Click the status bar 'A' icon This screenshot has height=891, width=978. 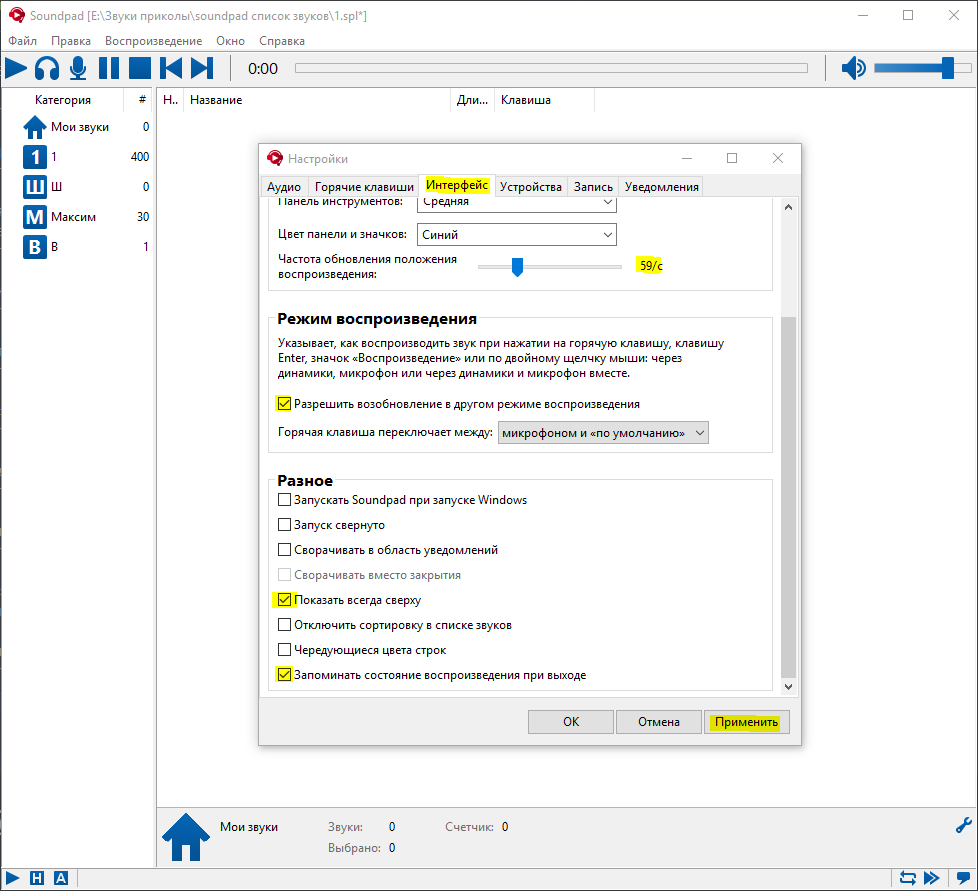click(61, 878)
